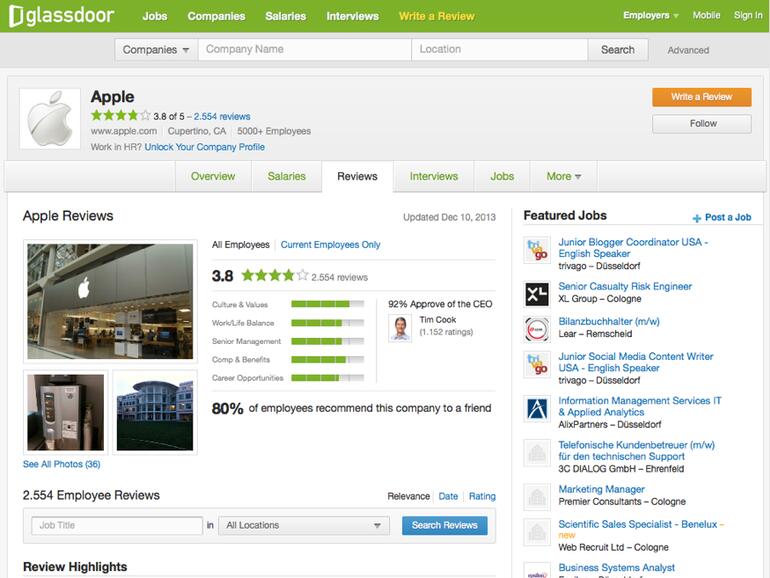770x578 pixels.
Task: Open the coffee machine photo thumbnail
Action: pyautogui.click(x=65, y=413)
